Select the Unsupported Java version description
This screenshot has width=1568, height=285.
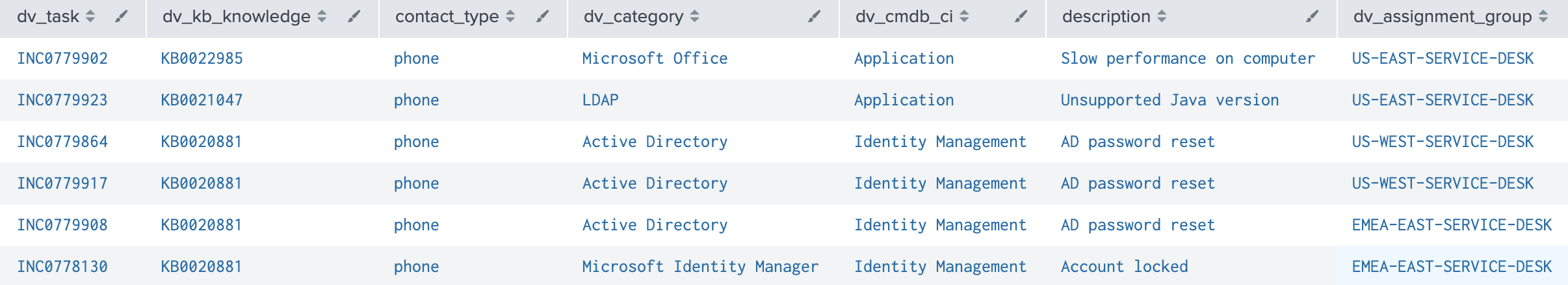[x=1169, y=100]
